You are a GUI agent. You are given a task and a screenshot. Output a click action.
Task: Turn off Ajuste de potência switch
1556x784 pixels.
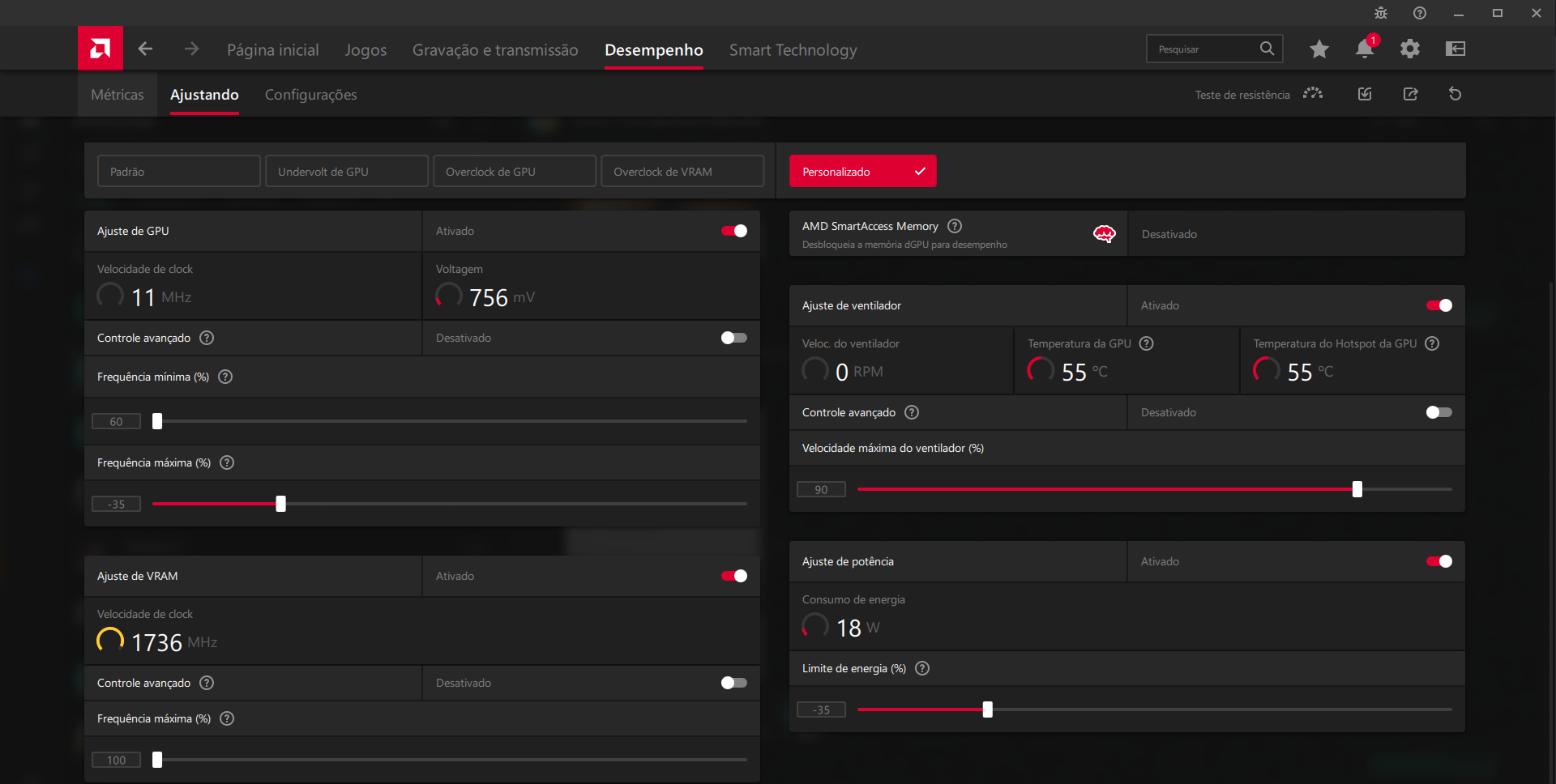(1438, 561)
